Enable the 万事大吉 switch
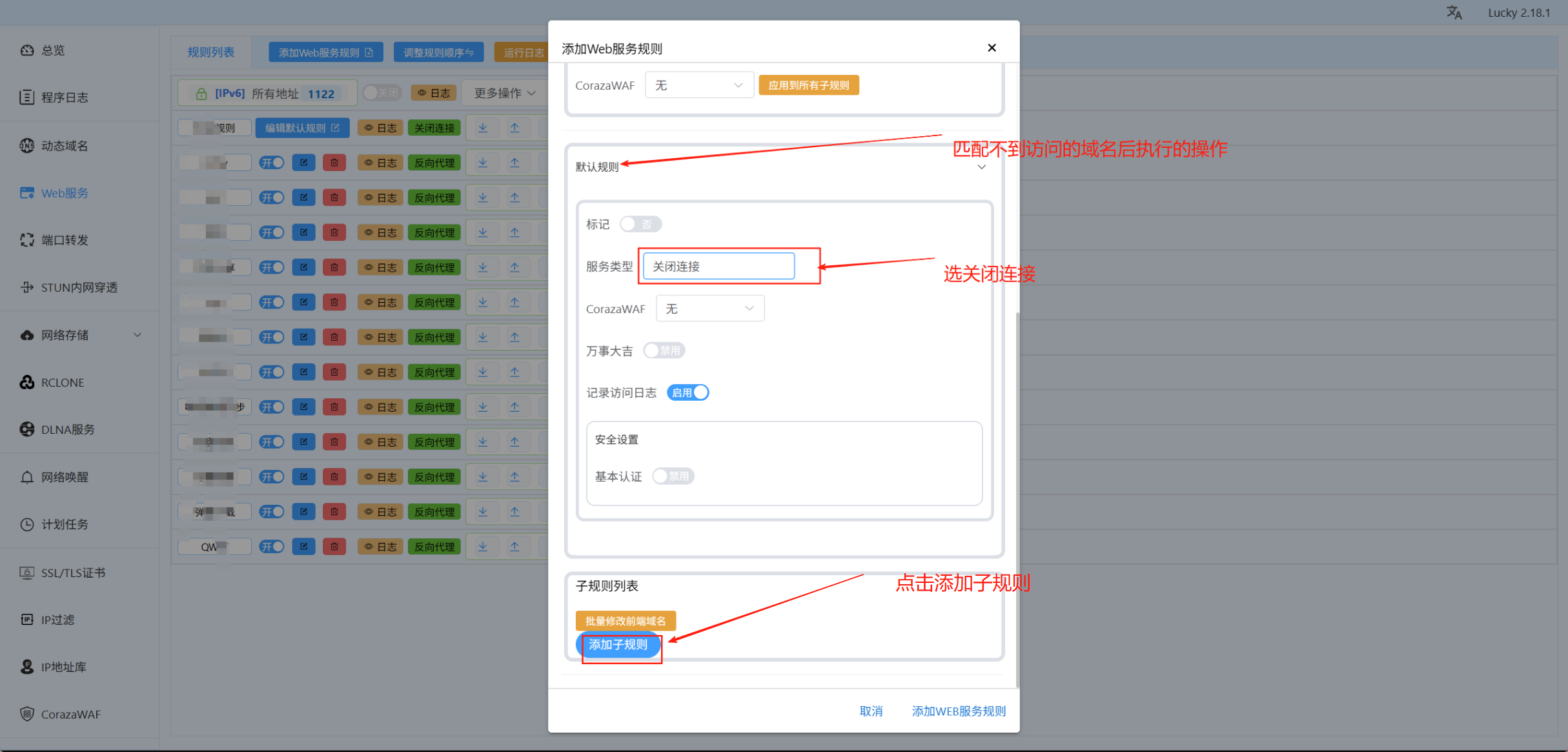 coord(664,351)
